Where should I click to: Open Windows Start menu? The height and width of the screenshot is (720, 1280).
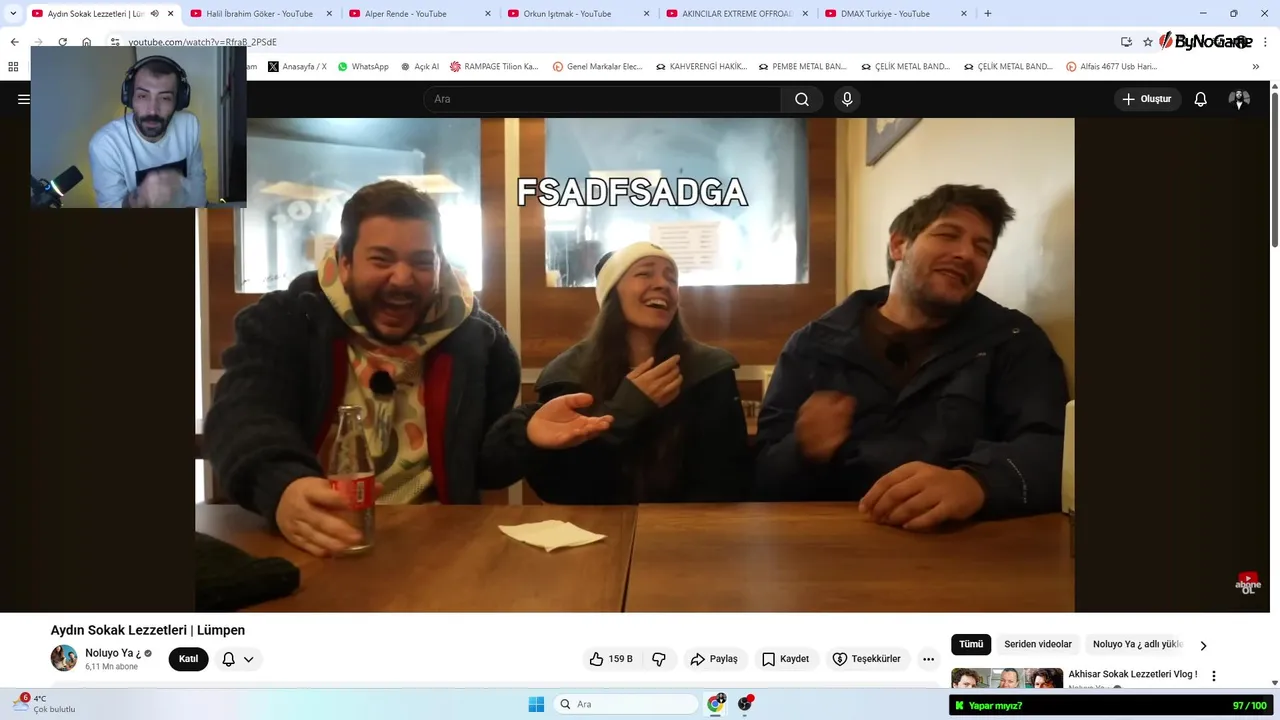(536, 704)
